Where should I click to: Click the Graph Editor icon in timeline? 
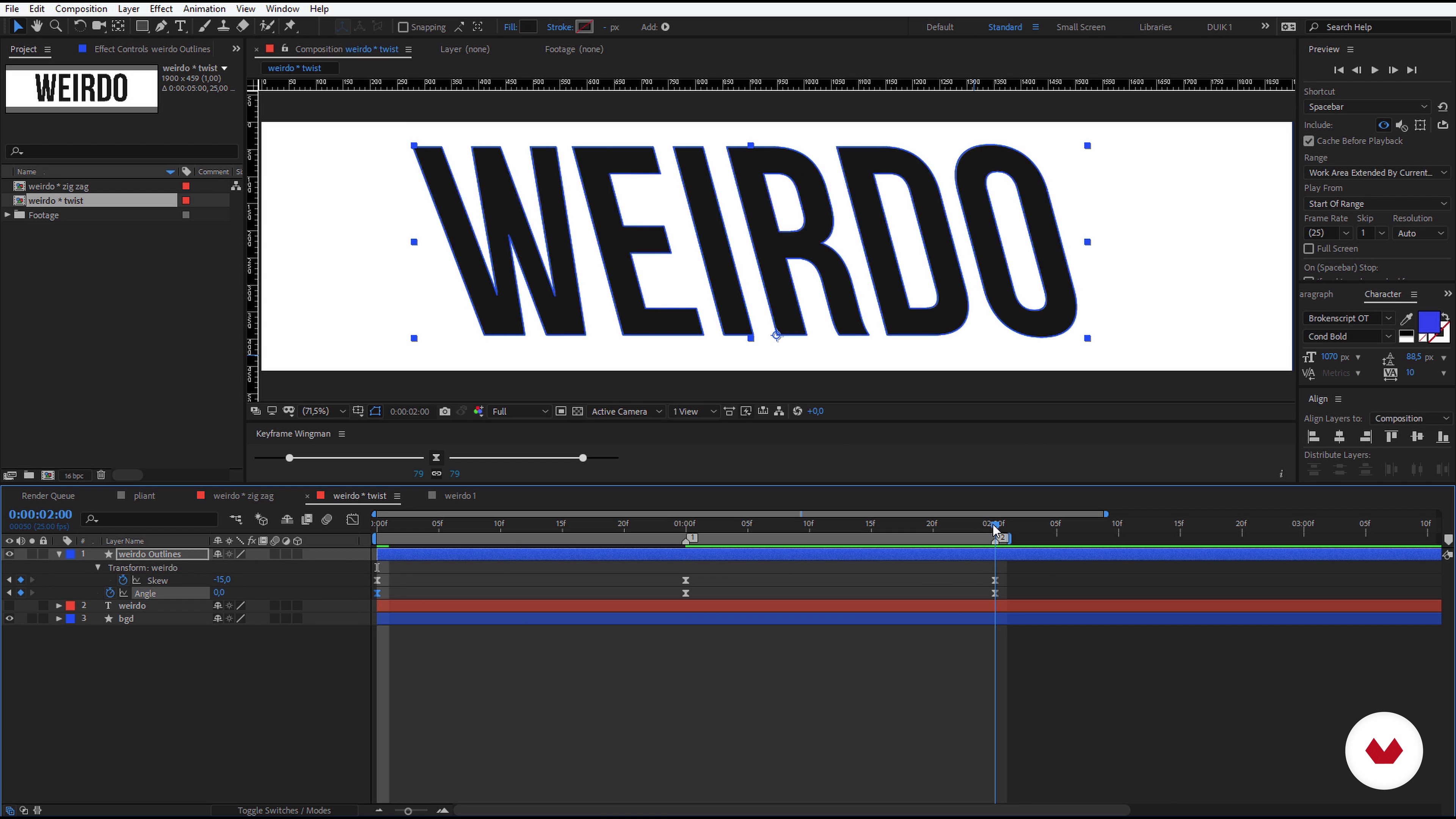point(353,519)
